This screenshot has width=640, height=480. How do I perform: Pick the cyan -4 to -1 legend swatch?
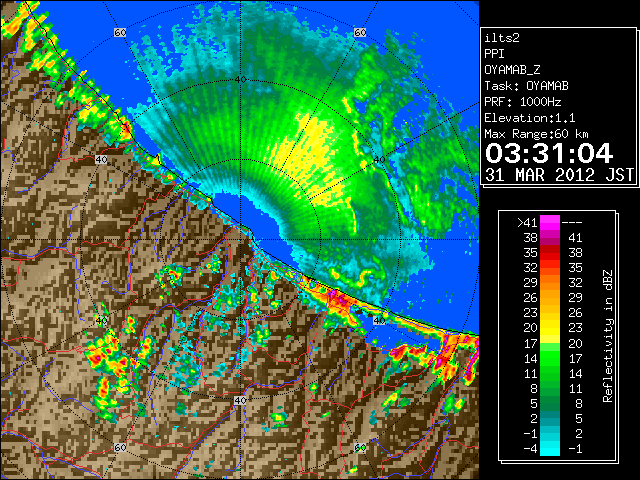point(550,449)
